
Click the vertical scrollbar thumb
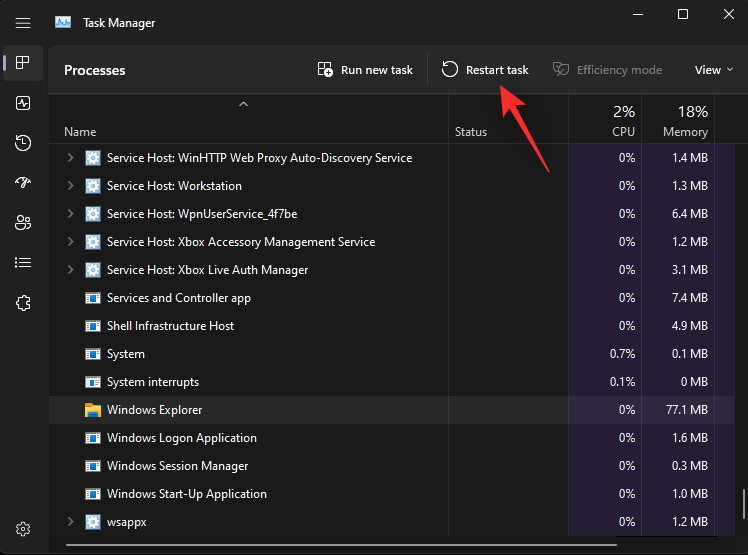pos(743,504)
